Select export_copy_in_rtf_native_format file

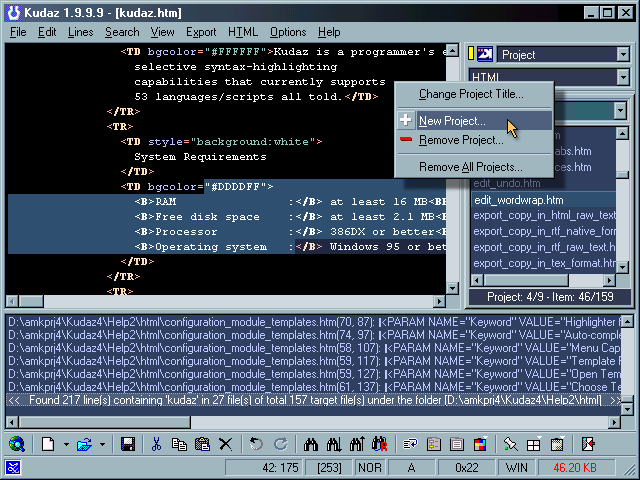coord(543,231)
